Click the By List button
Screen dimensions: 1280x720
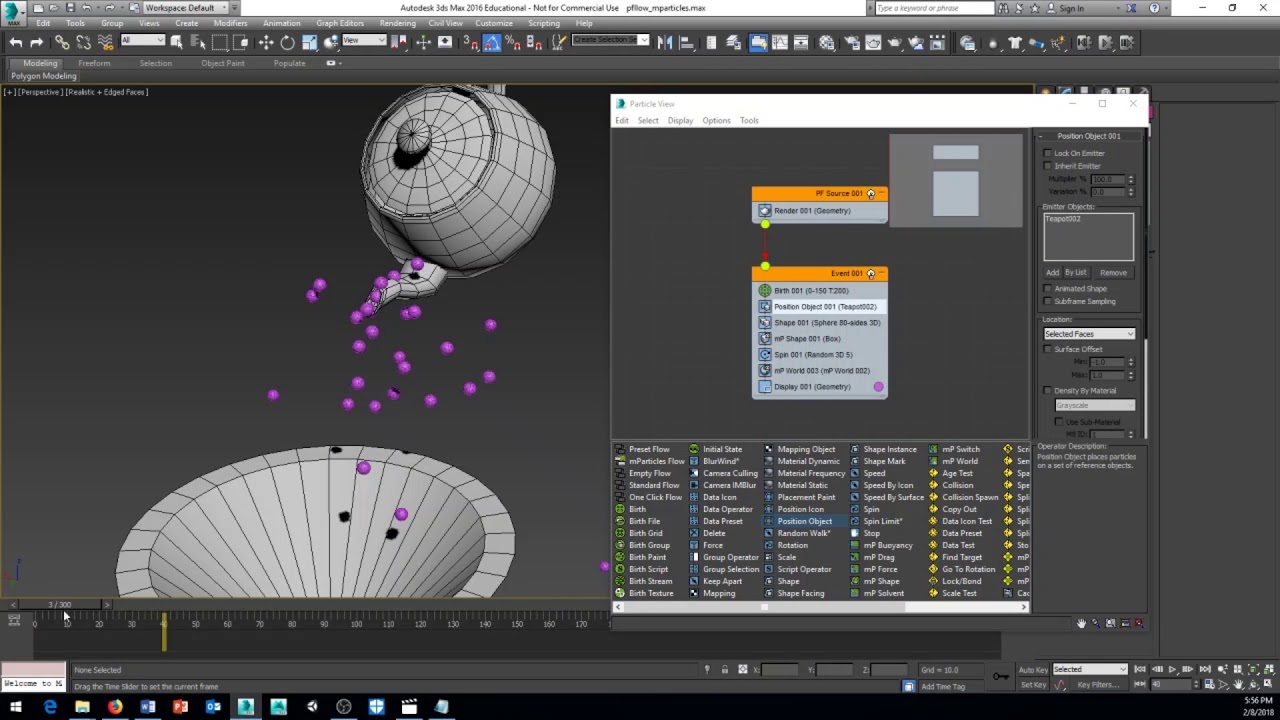click(1075, 272)
